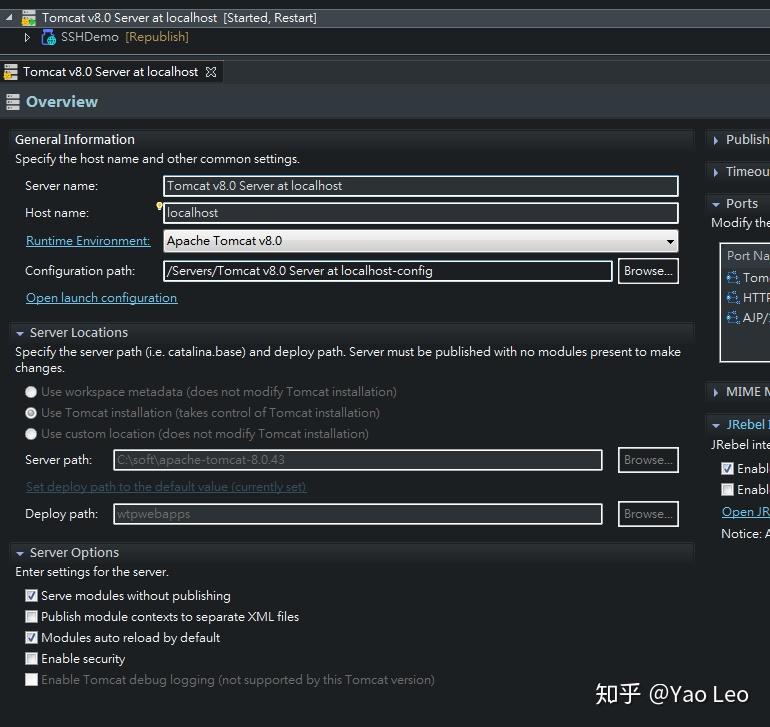Click the AJP port row icon
This screenshot has width=770, height=727.
pyautogui.click(x=733, y=317)
